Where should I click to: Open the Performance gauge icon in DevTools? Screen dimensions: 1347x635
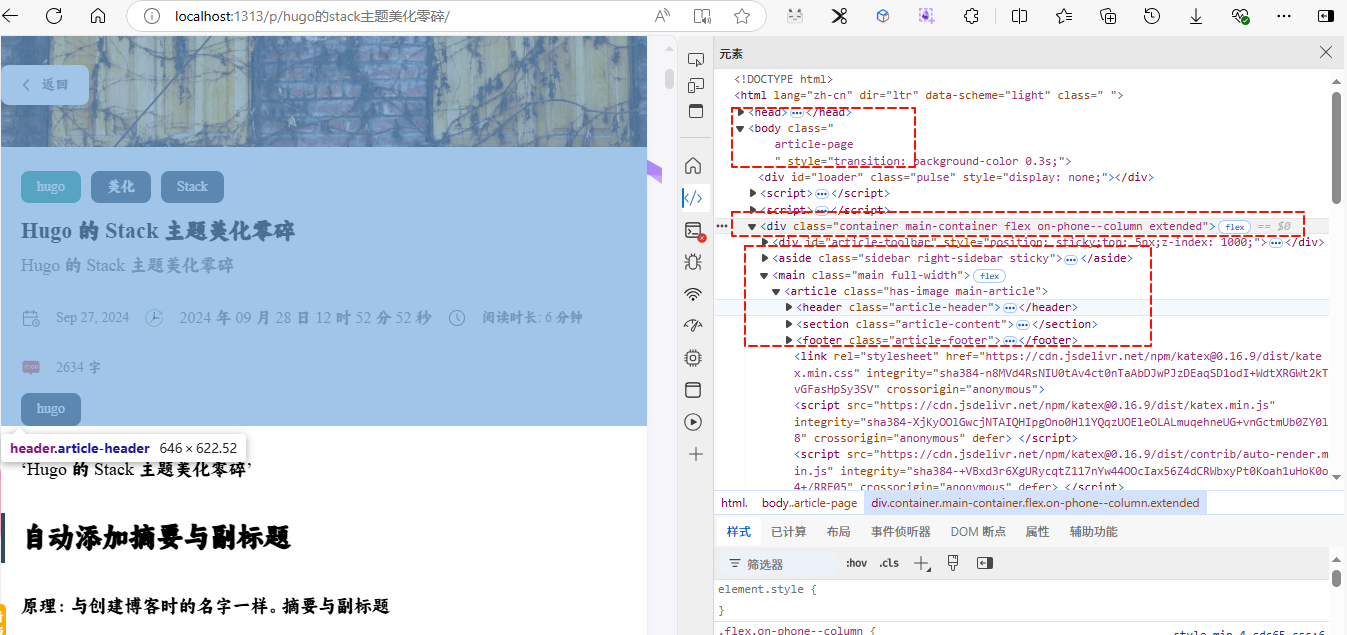(693, 326)
